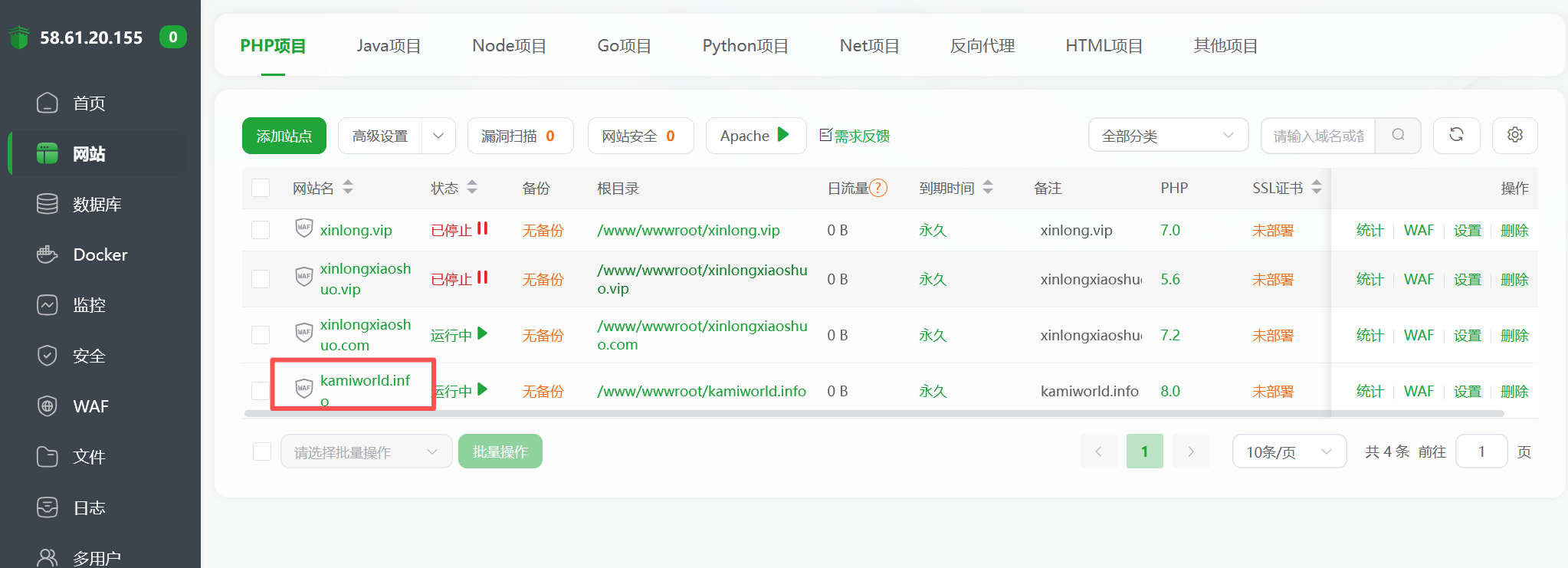
Task: Open the table settings gear icon
Action: click(1514, 136)
